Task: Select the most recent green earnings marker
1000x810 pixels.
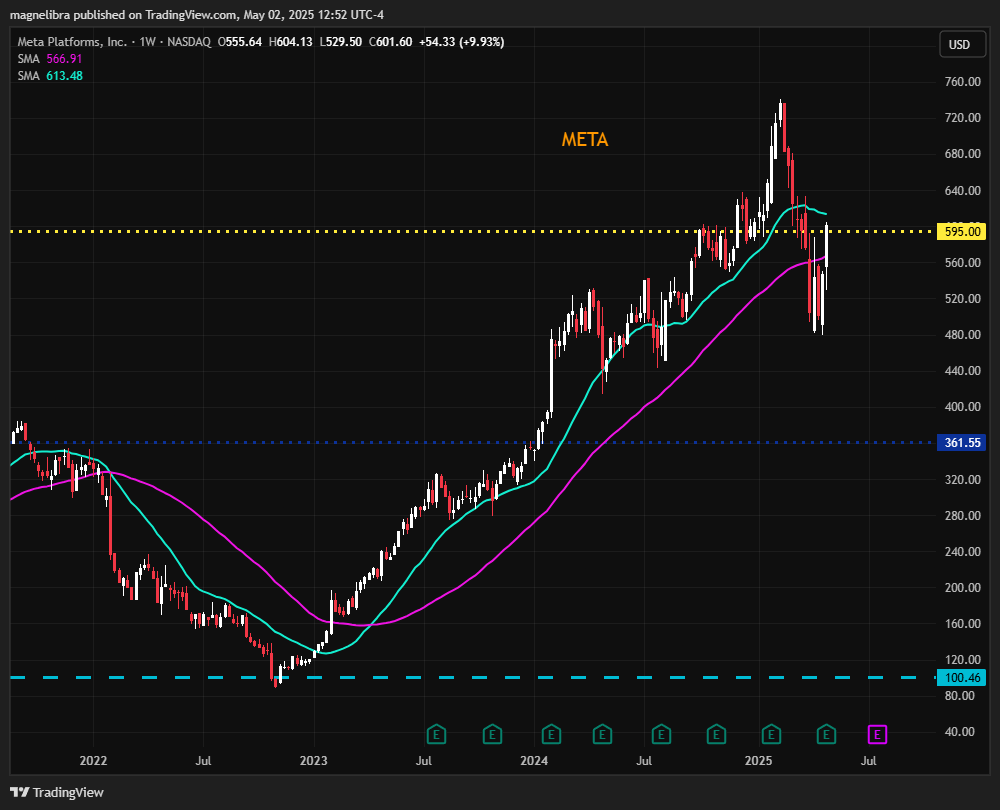Action: (827, 735)
